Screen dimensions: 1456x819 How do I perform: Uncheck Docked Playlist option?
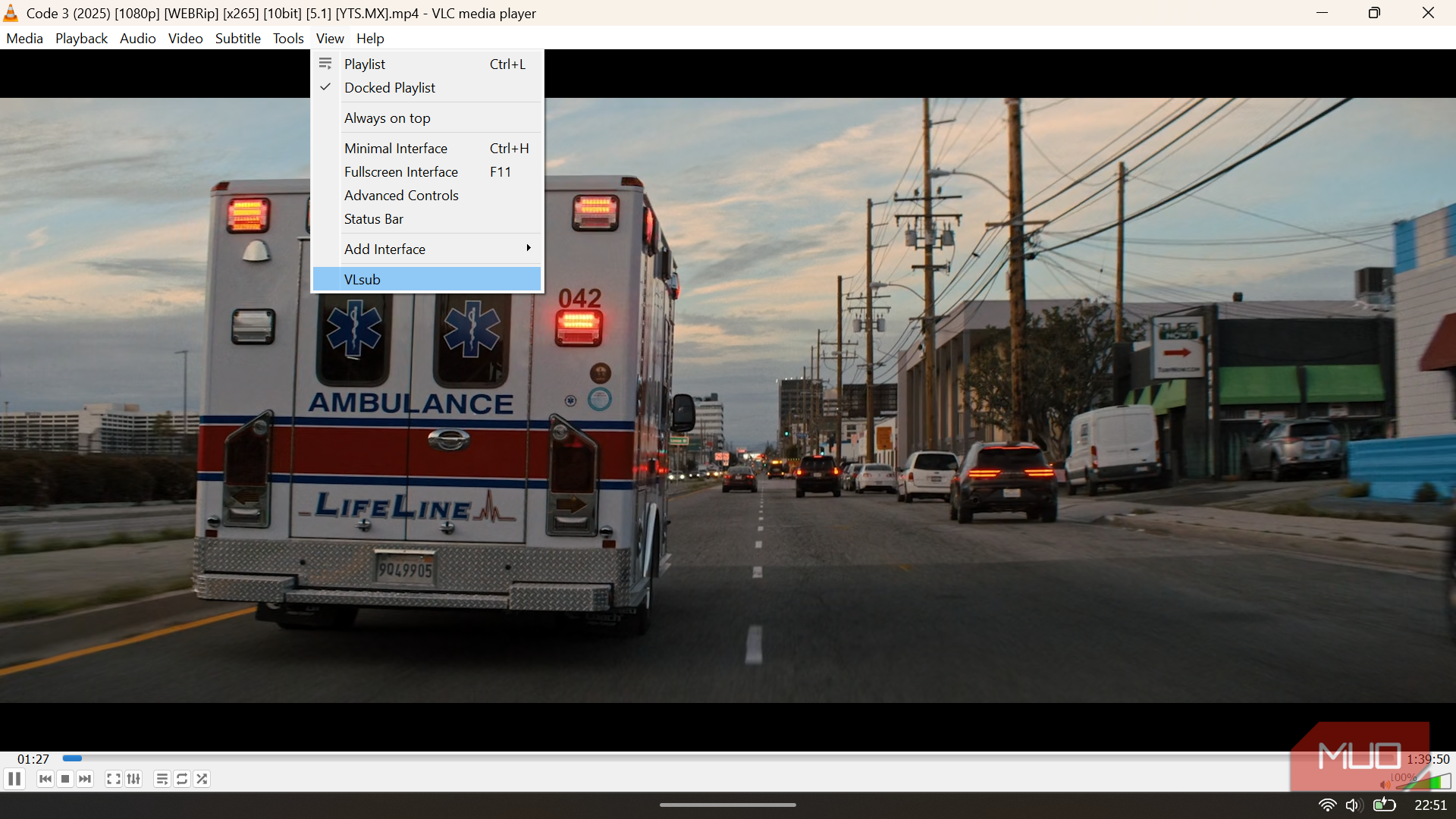tap(427, 88)
